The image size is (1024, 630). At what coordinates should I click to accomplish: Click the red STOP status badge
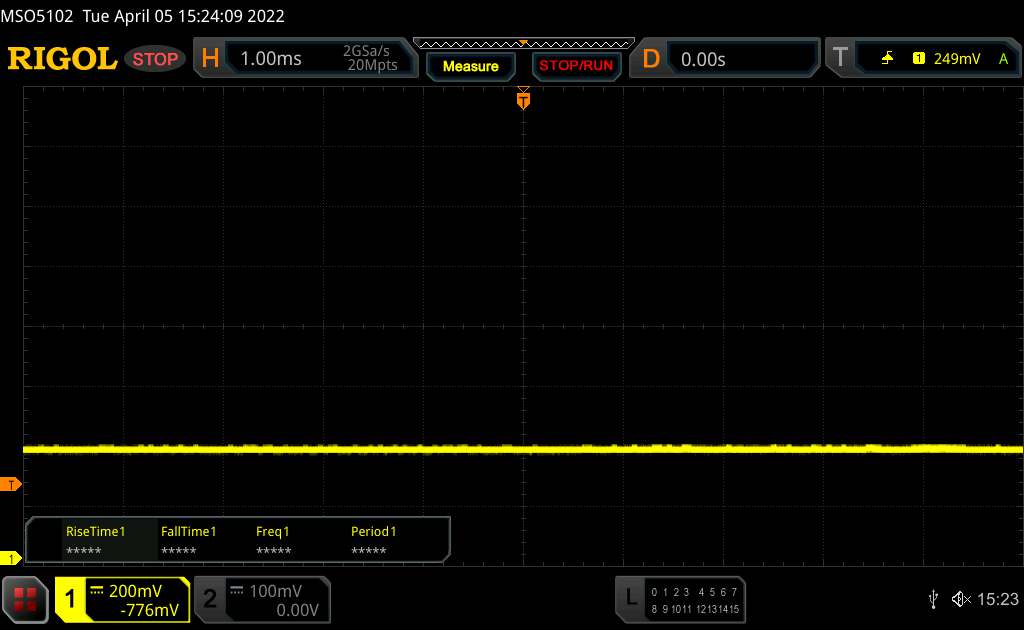click(x=155, y=59)
